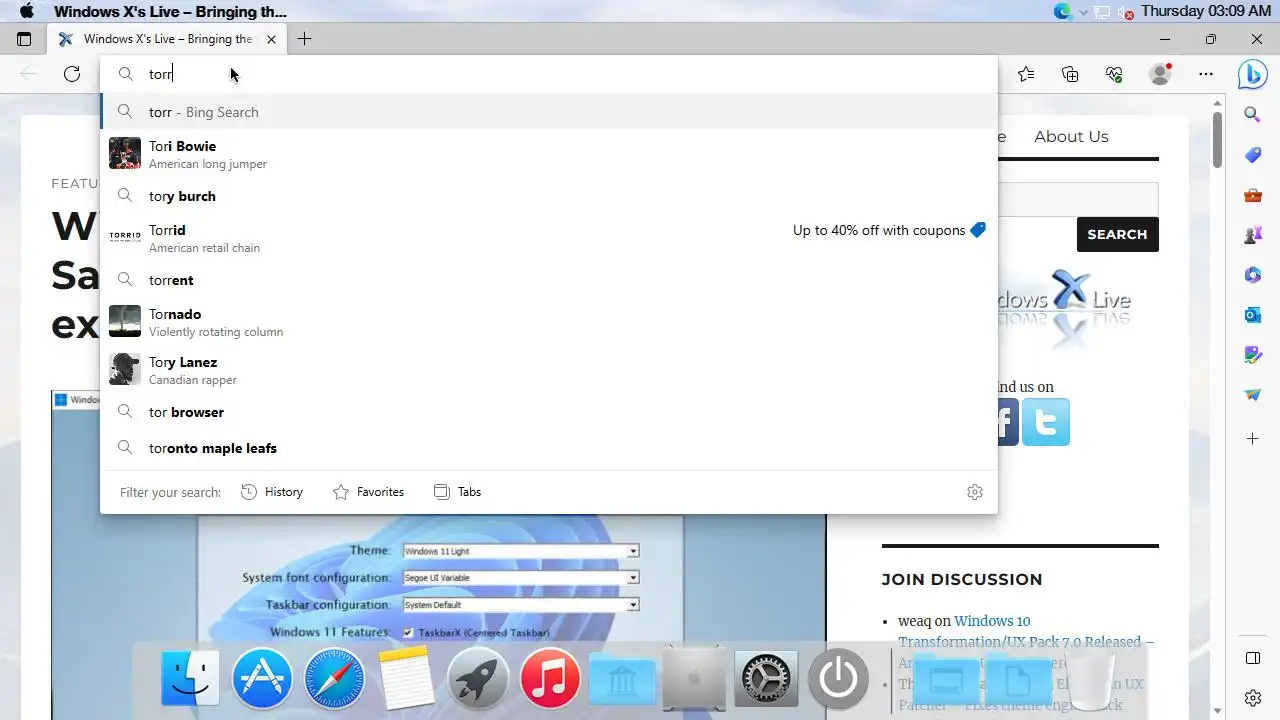Open the Favorites star list icon
Screen dimensions: 1280x720
(x=1026, y=74)
